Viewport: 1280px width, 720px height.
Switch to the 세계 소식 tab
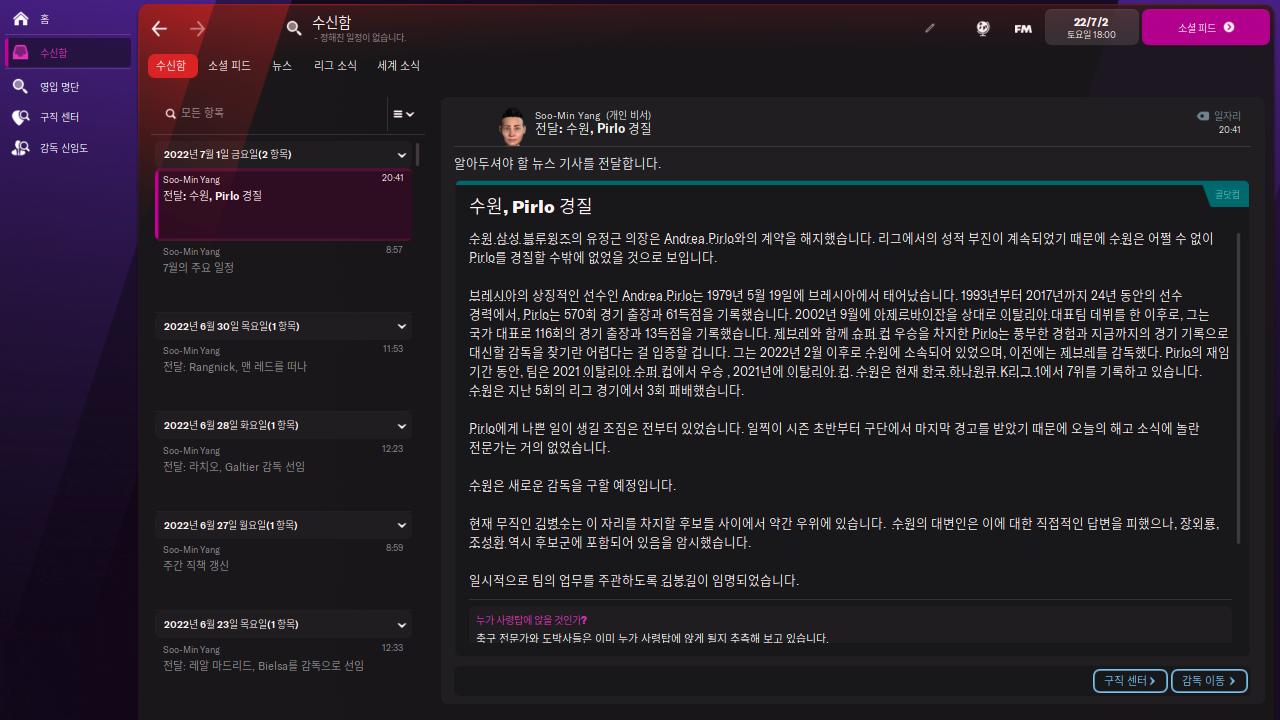point(398,65)
